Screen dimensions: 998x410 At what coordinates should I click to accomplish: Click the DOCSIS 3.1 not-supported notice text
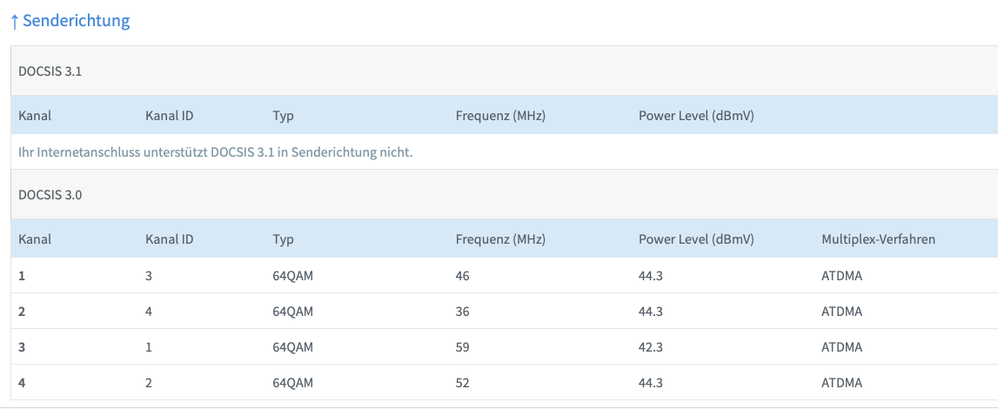tap(215, 153)
